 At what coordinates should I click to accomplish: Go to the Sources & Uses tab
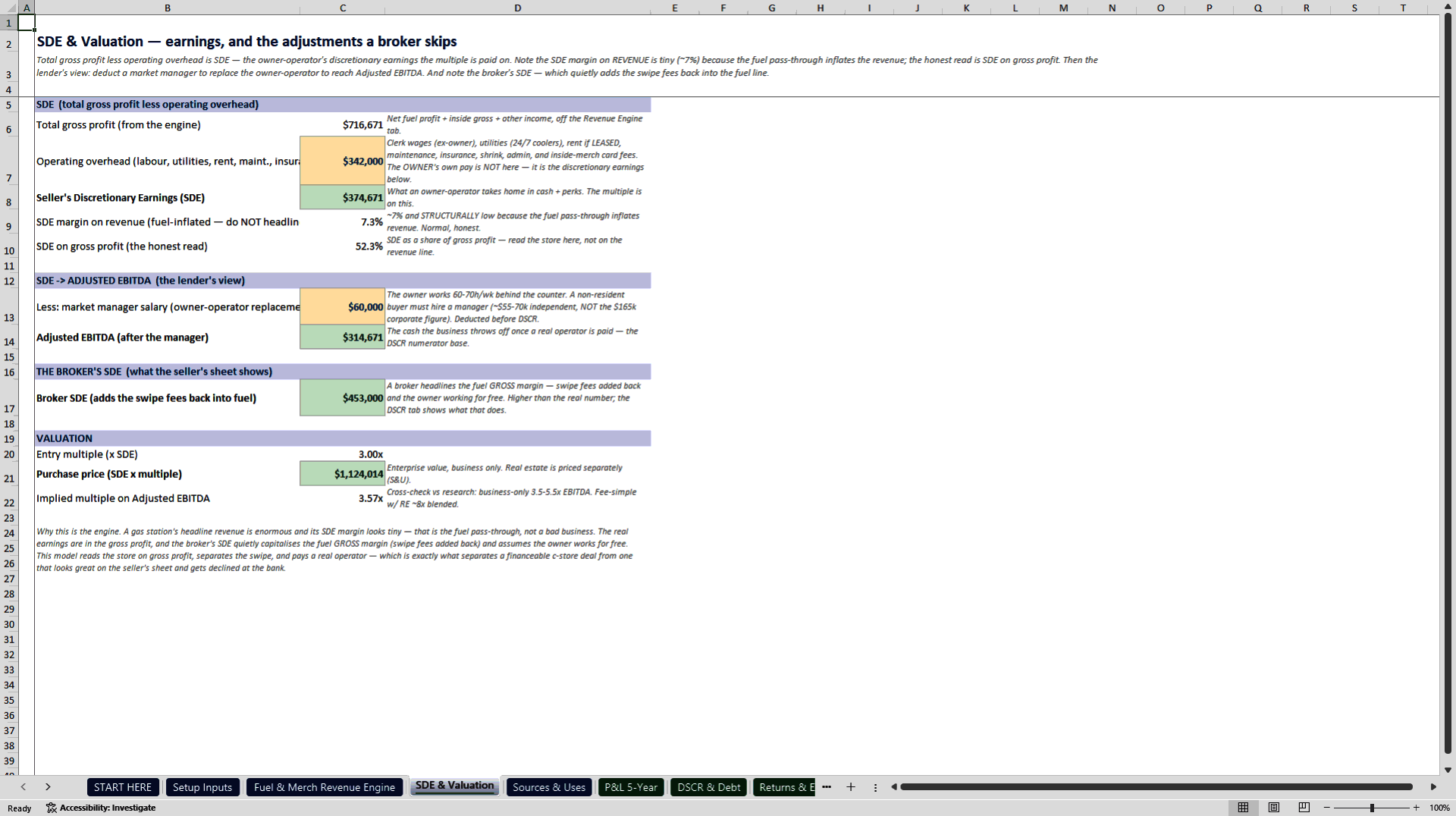549,787
